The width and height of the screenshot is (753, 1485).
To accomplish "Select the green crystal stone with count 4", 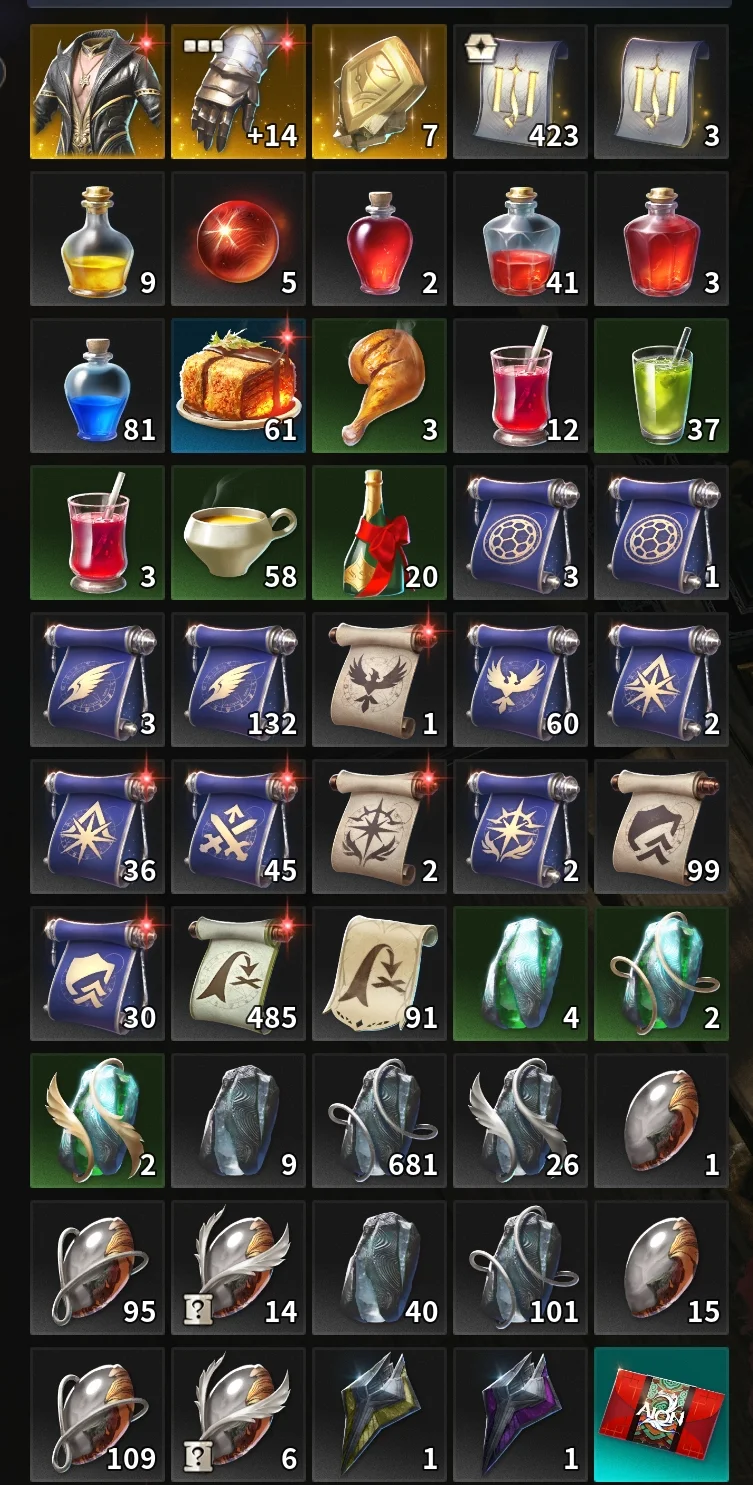I will tap(520, 974).
